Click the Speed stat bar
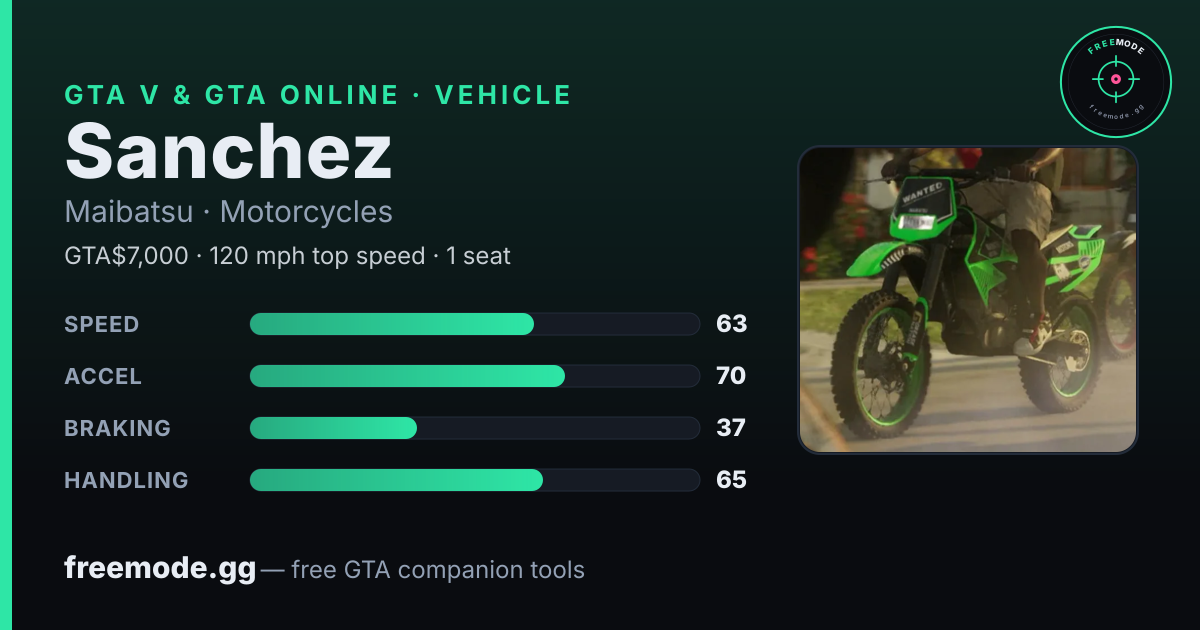Viewport: 1200px width, 630px height. pos(474,324)
